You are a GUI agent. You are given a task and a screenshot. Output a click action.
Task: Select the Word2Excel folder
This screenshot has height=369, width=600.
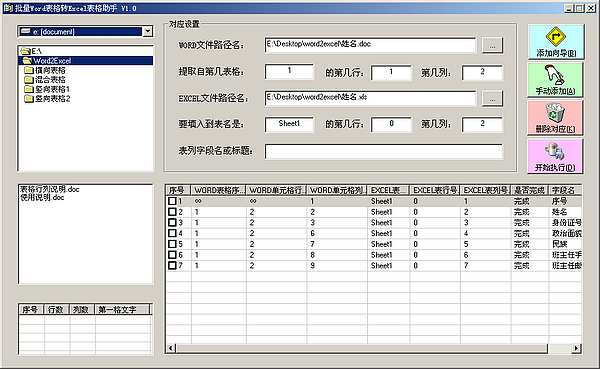point(86,60)
